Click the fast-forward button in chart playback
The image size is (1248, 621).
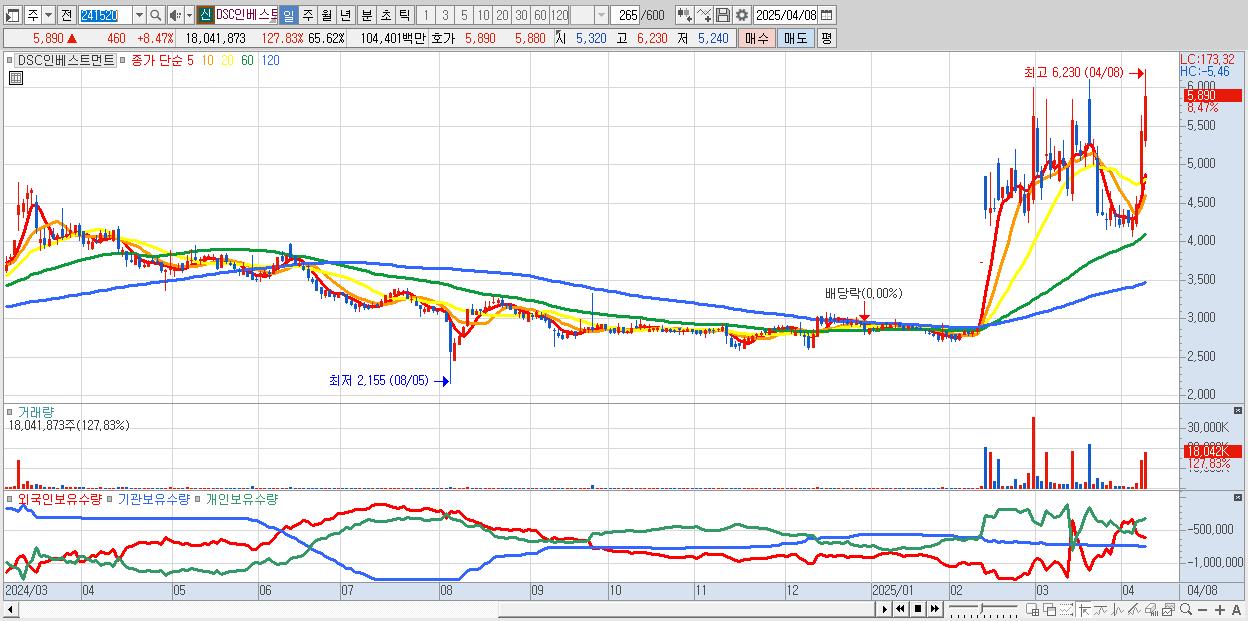coord(935,609)
